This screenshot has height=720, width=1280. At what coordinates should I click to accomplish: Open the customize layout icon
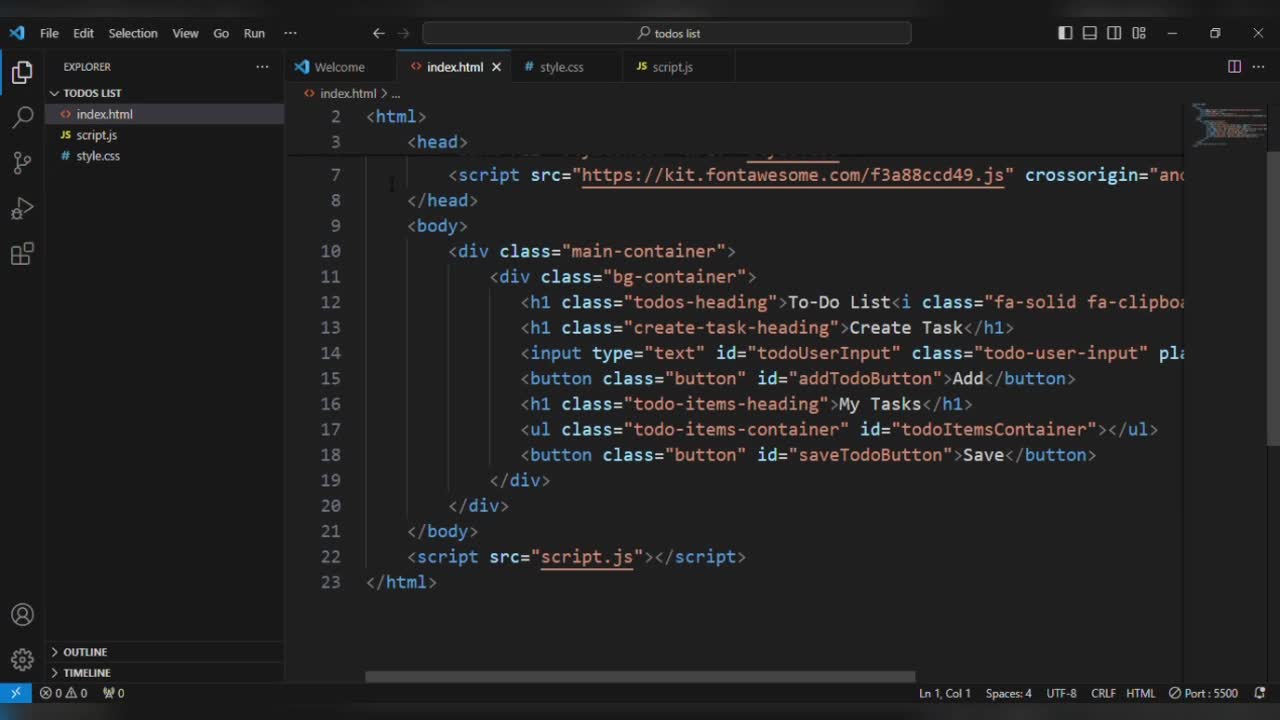[x=1139, y=33]
